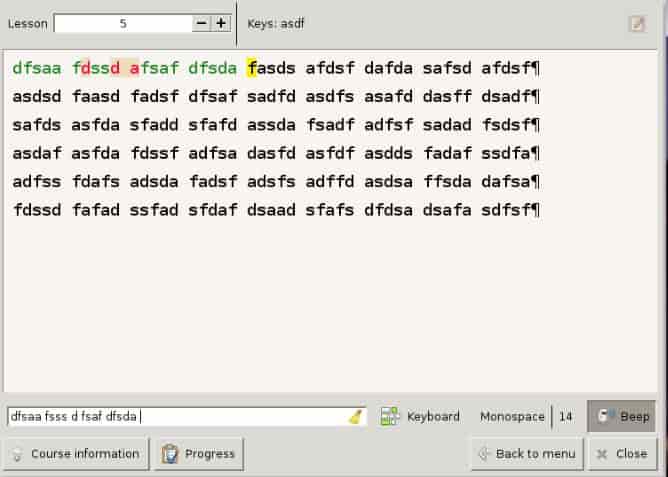Click the word 'asdsd' in second line
This screenshot has height=477, width=668.
37,97
